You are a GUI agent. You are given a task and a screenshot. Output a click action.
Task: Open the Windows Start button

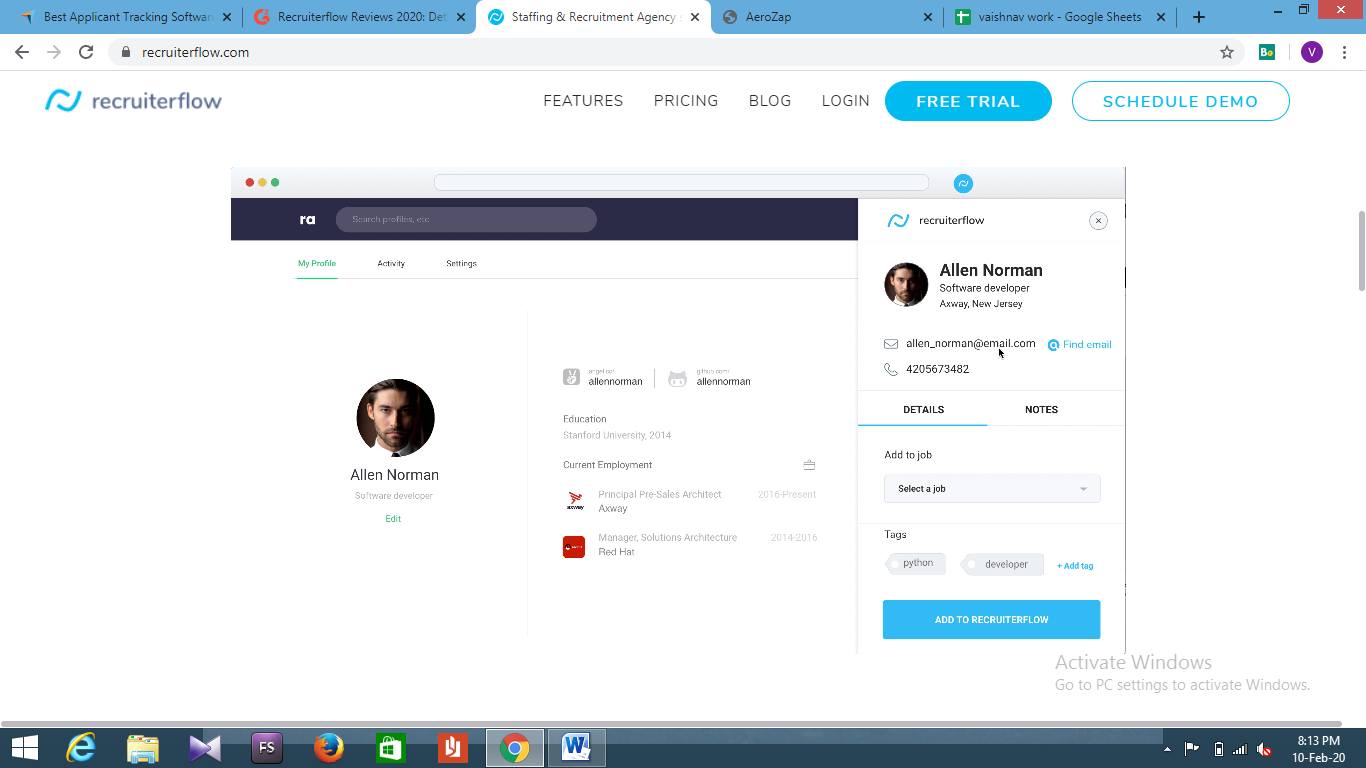(25, 748)
